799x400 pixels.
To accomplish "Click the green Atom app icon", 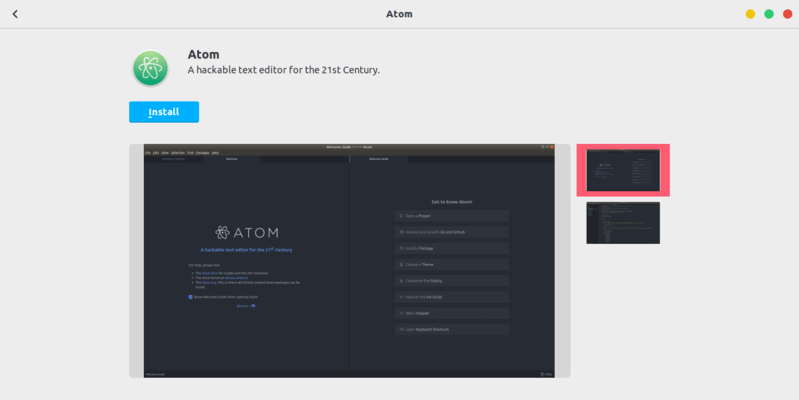I will tap(150, 68).
